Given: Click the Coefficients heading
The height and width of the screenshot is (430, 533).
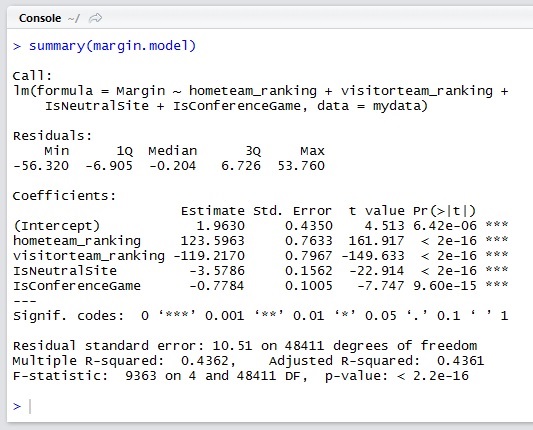Looking at the screenshot, I should pos(65,196).
